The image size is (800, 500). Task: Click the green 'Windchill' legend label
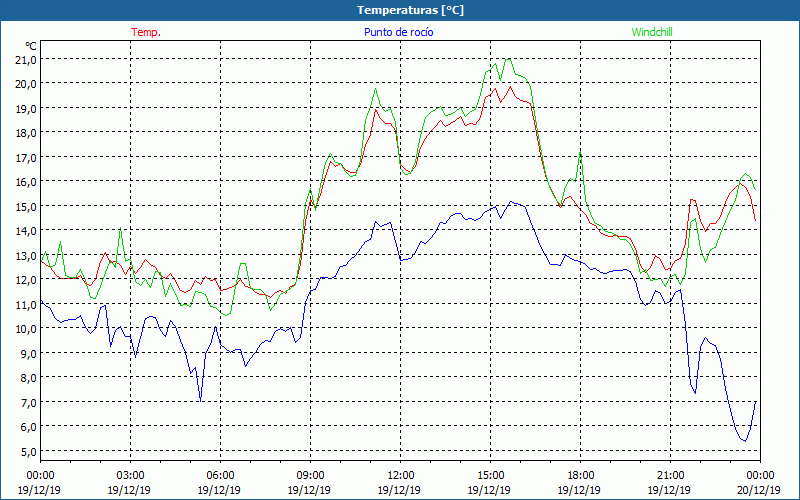(x=652, y=32)
